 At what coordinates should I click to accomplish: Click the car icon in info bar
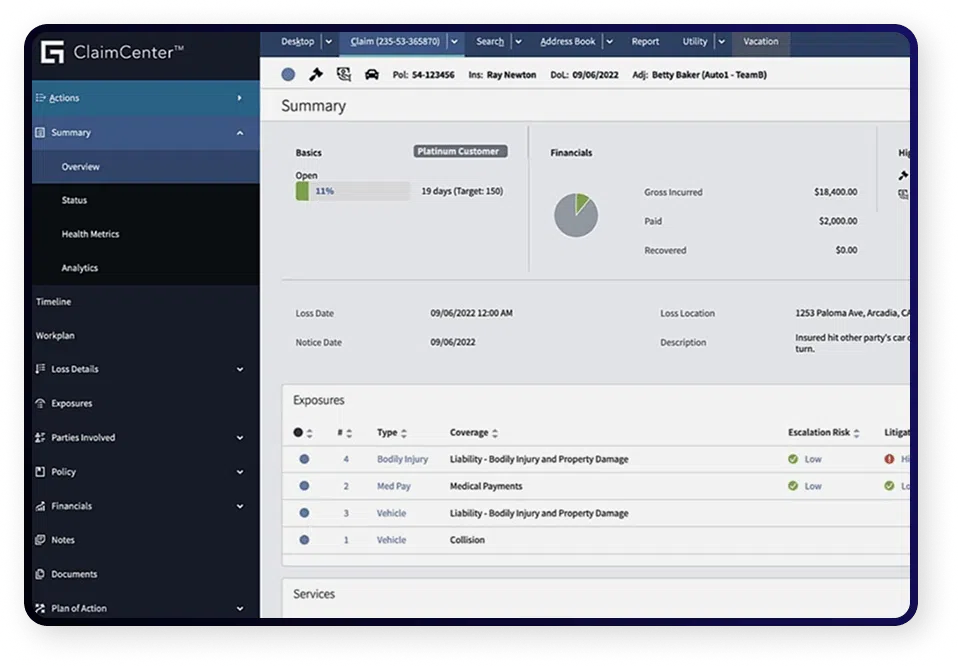point(371,75)
